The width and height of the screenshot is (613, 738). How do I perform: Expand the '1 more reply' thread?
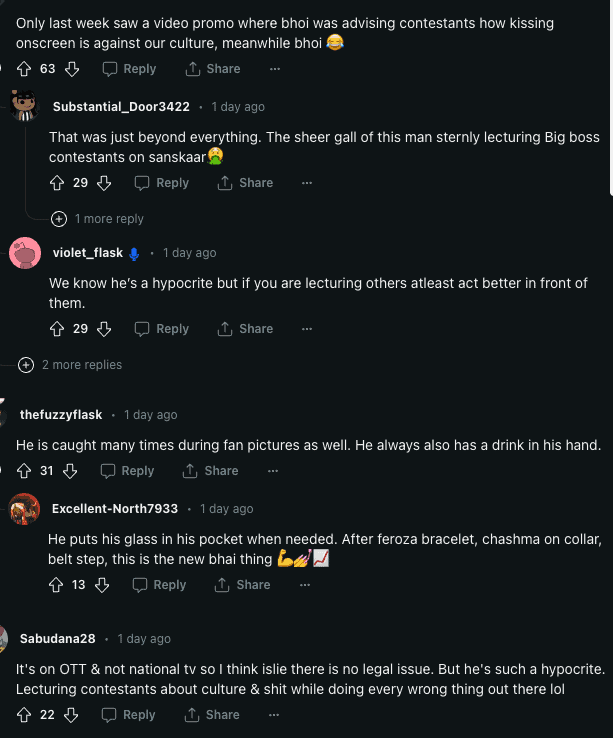[x=98, y=219]
